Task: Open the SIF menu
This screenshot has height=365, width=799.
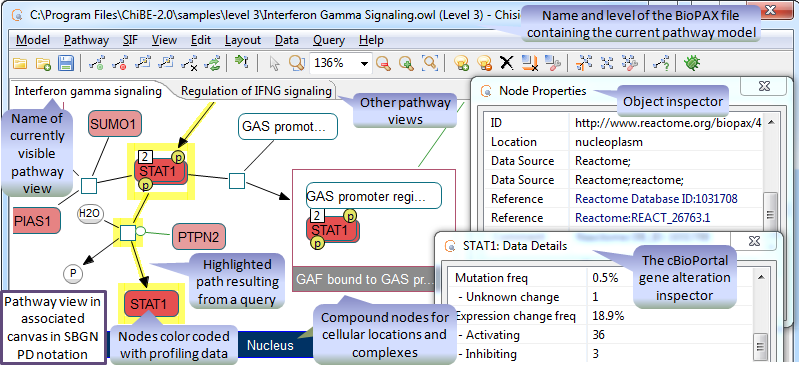Action: [x=130, y=40]
